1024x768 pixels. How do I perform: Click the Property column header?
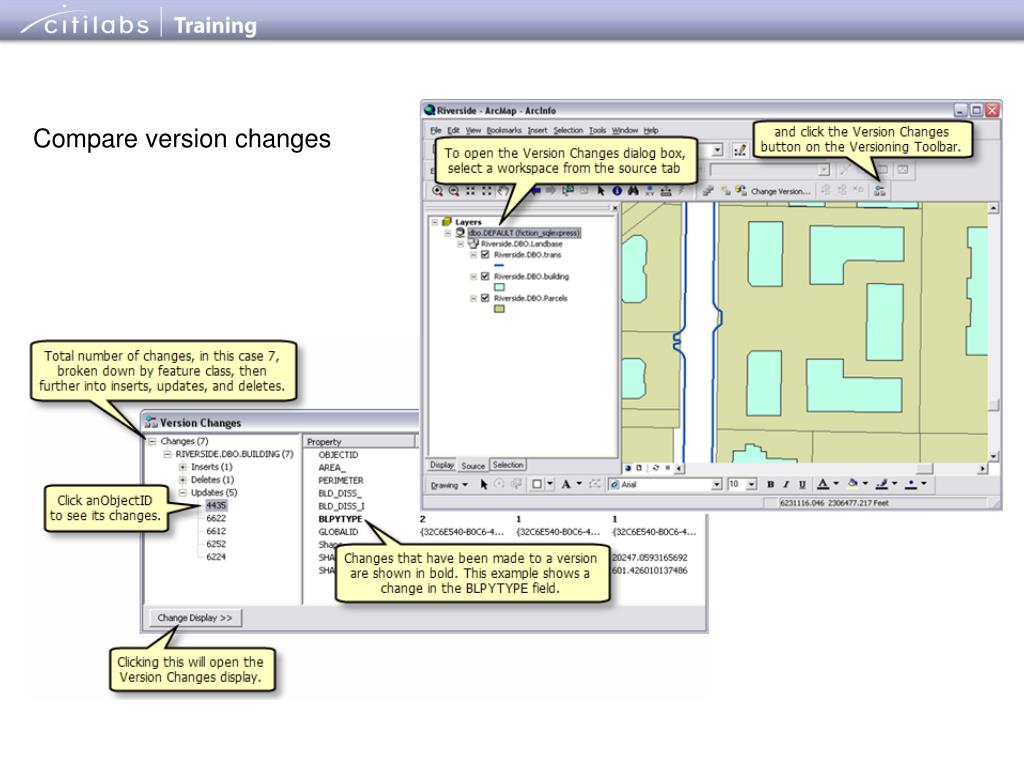click(361, 441)
